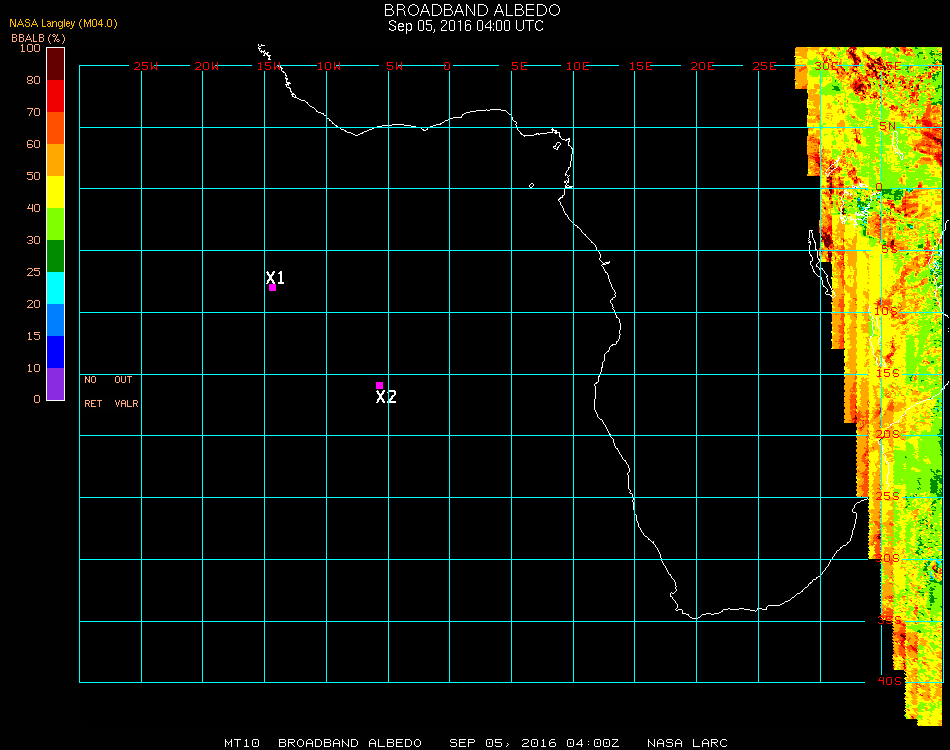This screenshot has height=750, width=950.
Task: Click the magenta X1 marker square
Action: point(273,288)
